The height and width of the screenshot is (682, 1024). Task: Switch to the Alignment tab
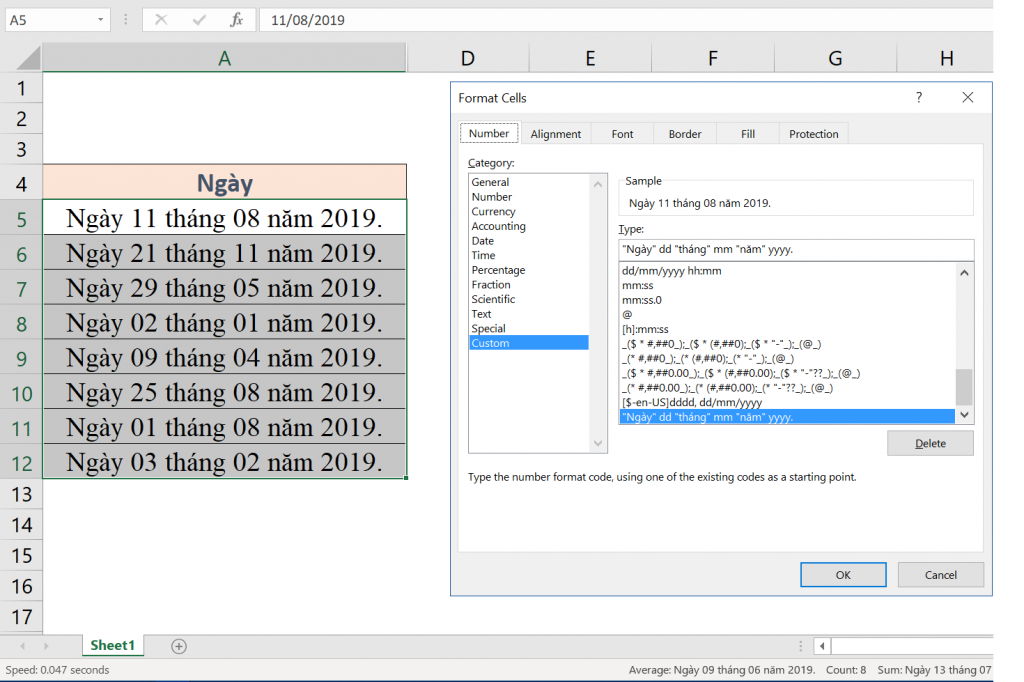tap(556, 134)
